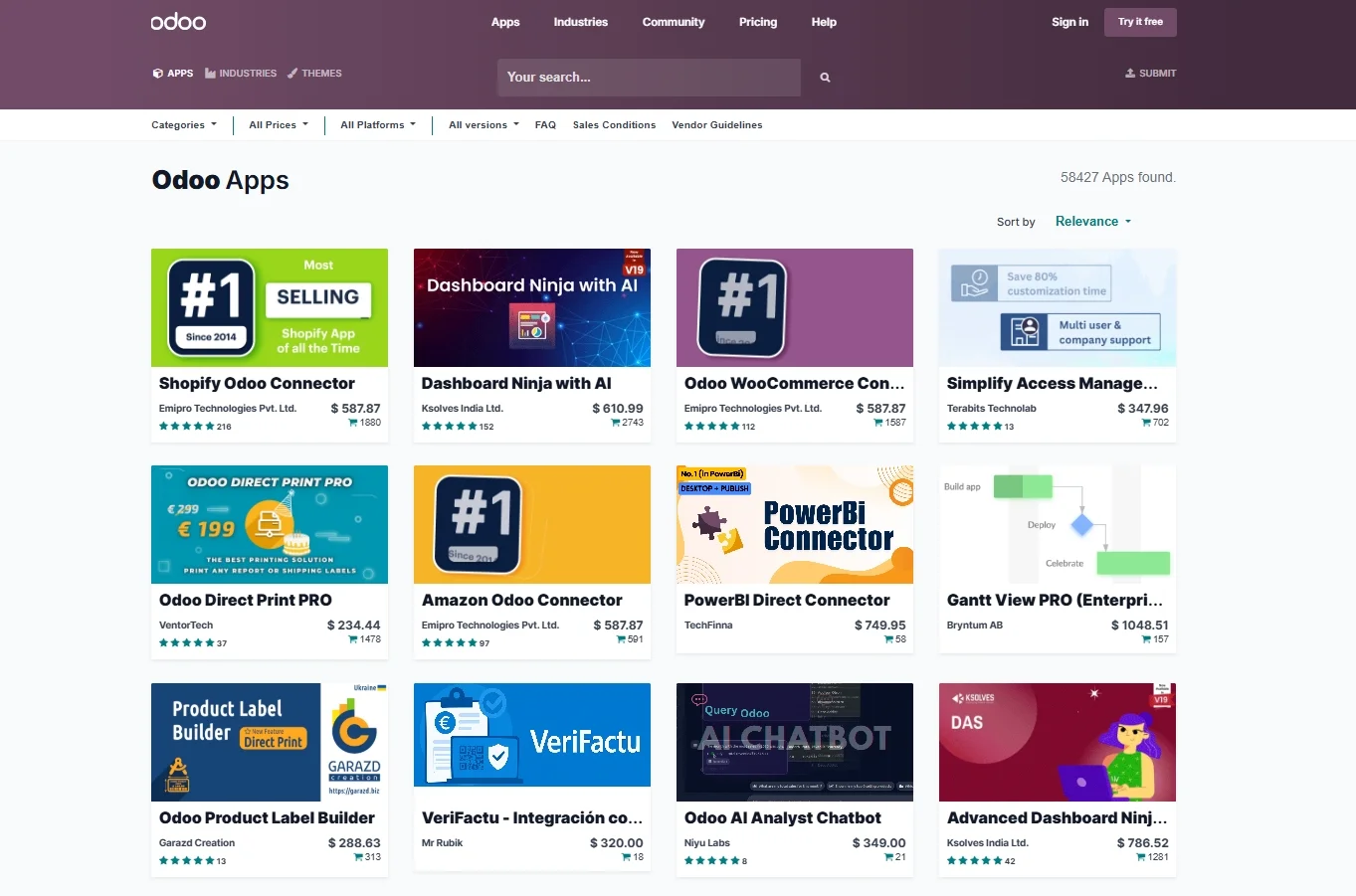Click the price $ 610.99
The height and width of the screenshot is (896, 1356).
pos(618,409)
